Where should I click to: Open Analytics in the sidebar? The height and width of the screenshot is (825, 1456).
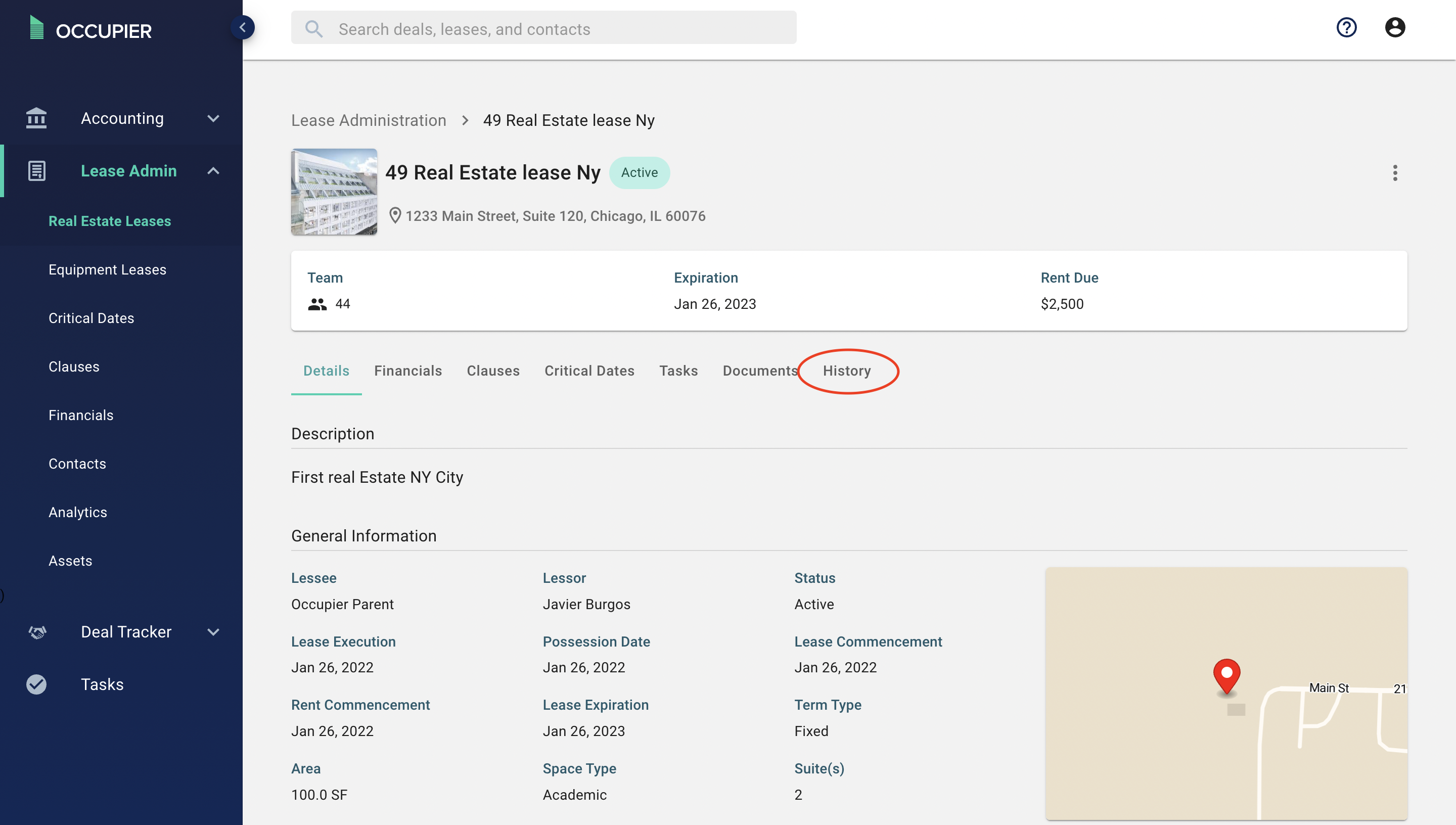78,512
